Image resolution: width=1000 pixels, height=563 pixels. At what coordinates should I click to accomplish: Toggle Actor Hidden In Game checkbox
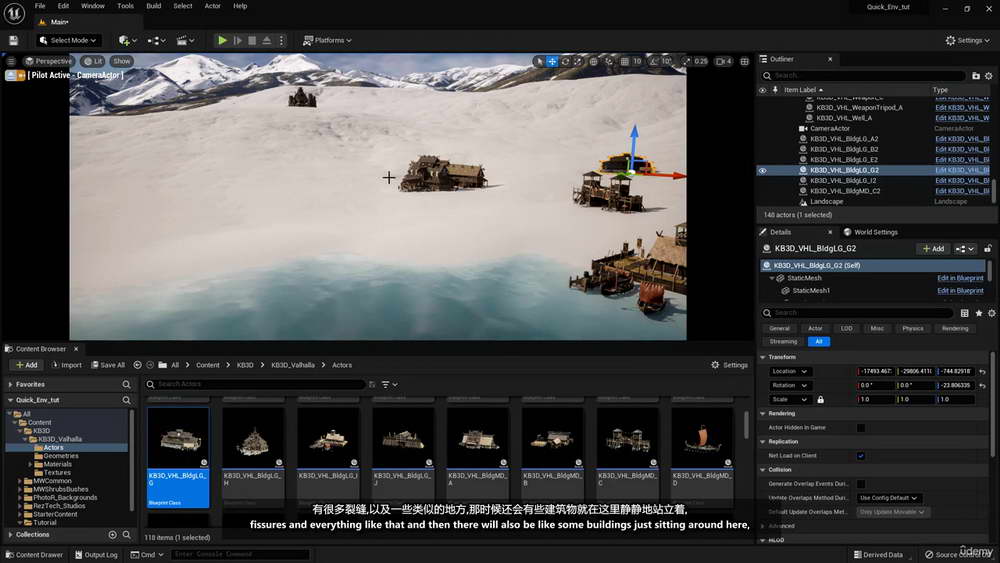tap(861, 428)
